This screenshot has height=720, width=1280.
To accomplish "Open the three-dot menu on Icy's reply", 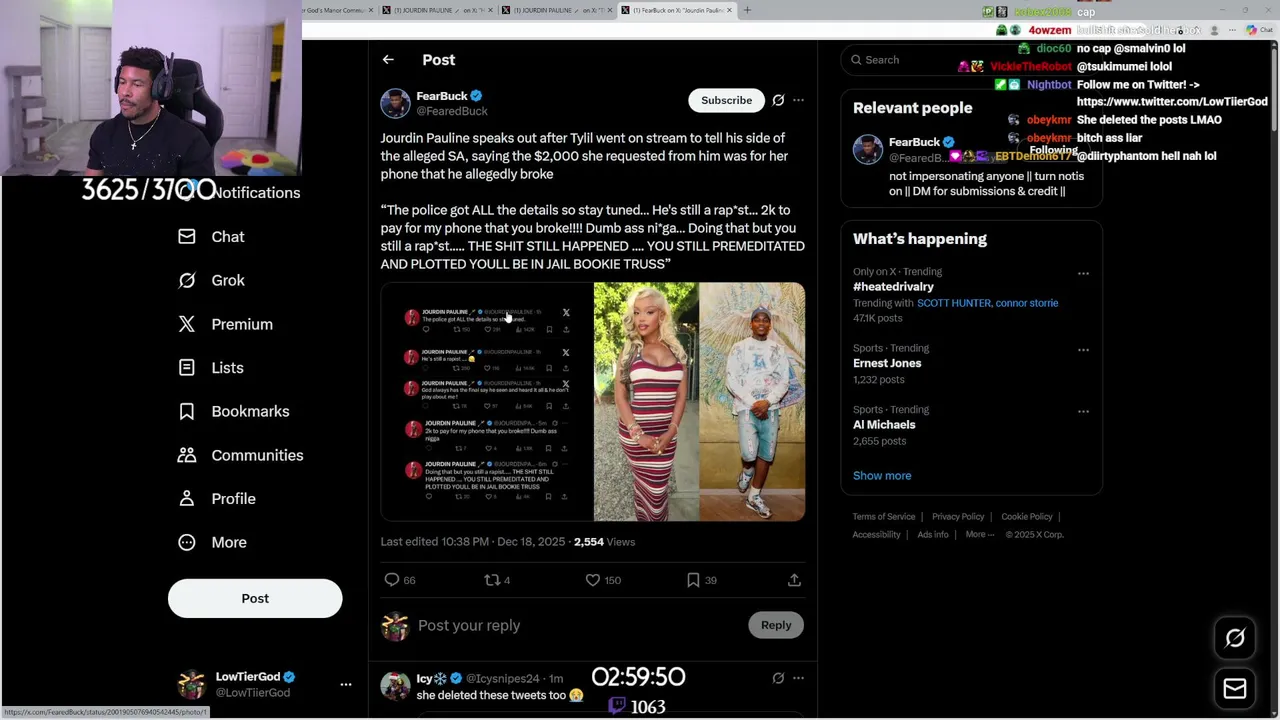I will coord(798,678).
